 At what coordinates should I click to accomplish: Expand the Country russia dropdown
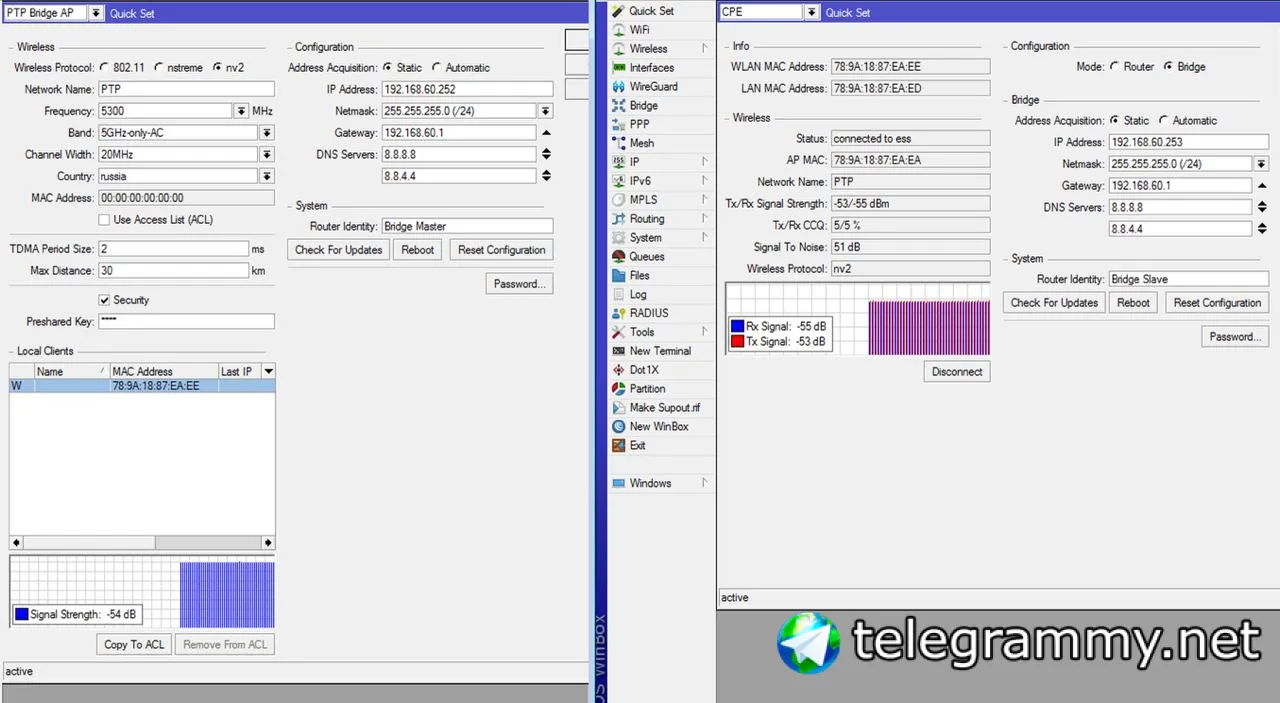pos(267,176)
